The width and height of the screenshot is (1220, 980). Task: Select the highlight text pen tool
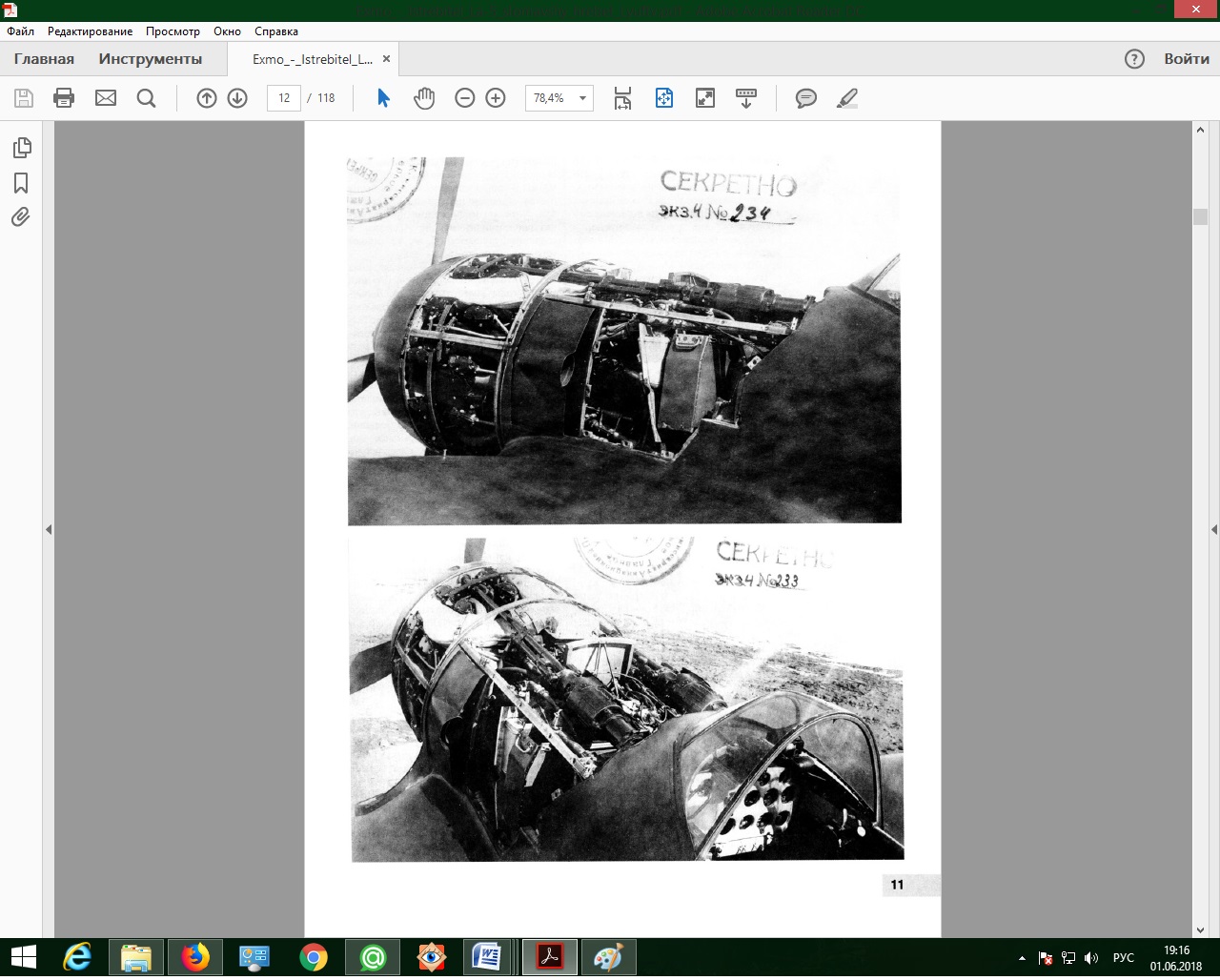point(846,98)
